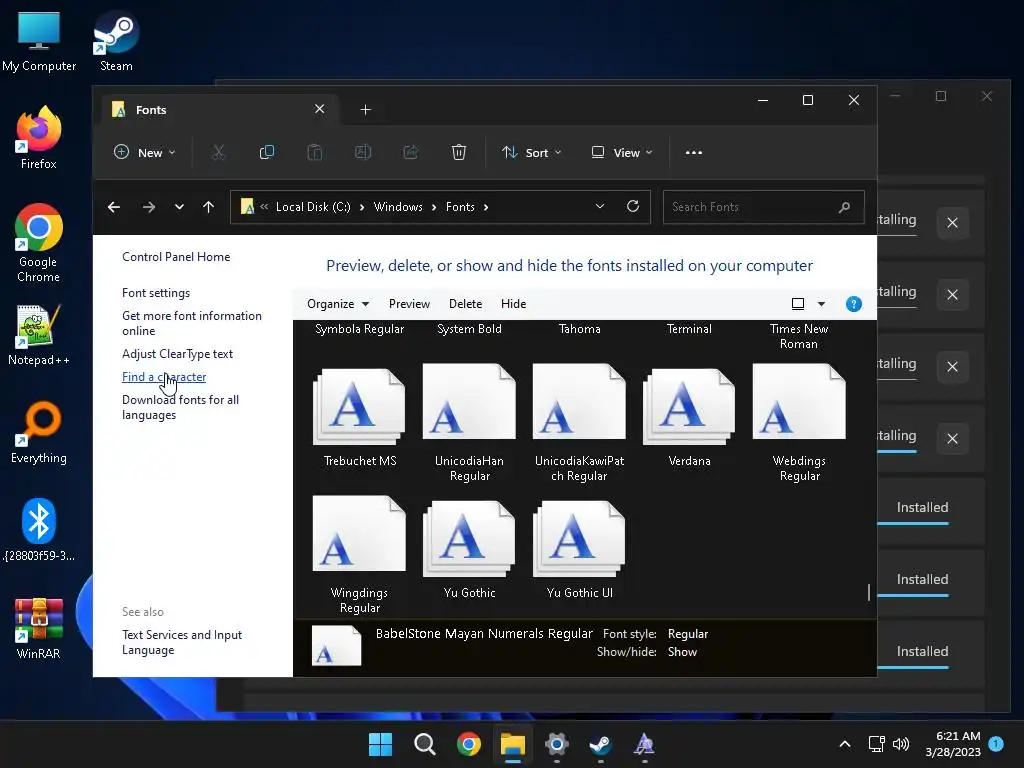
Task: Expand recent locations chevron
Action: [179, 207]
